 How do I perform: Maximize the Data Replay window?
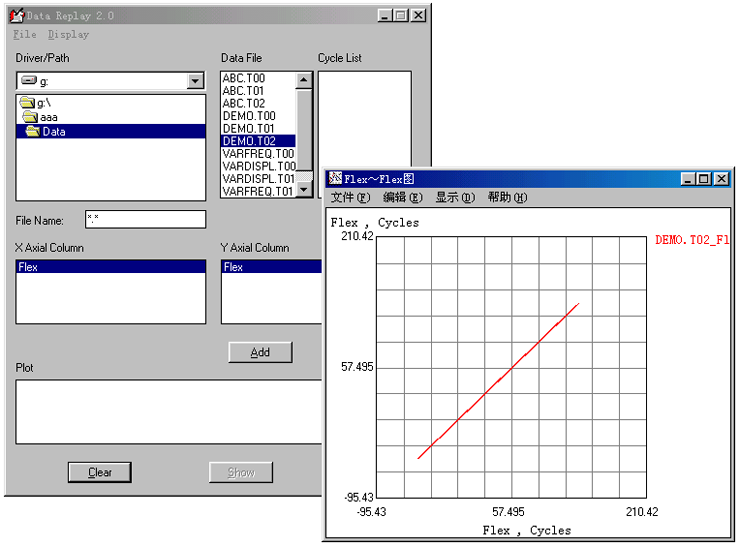401,16
